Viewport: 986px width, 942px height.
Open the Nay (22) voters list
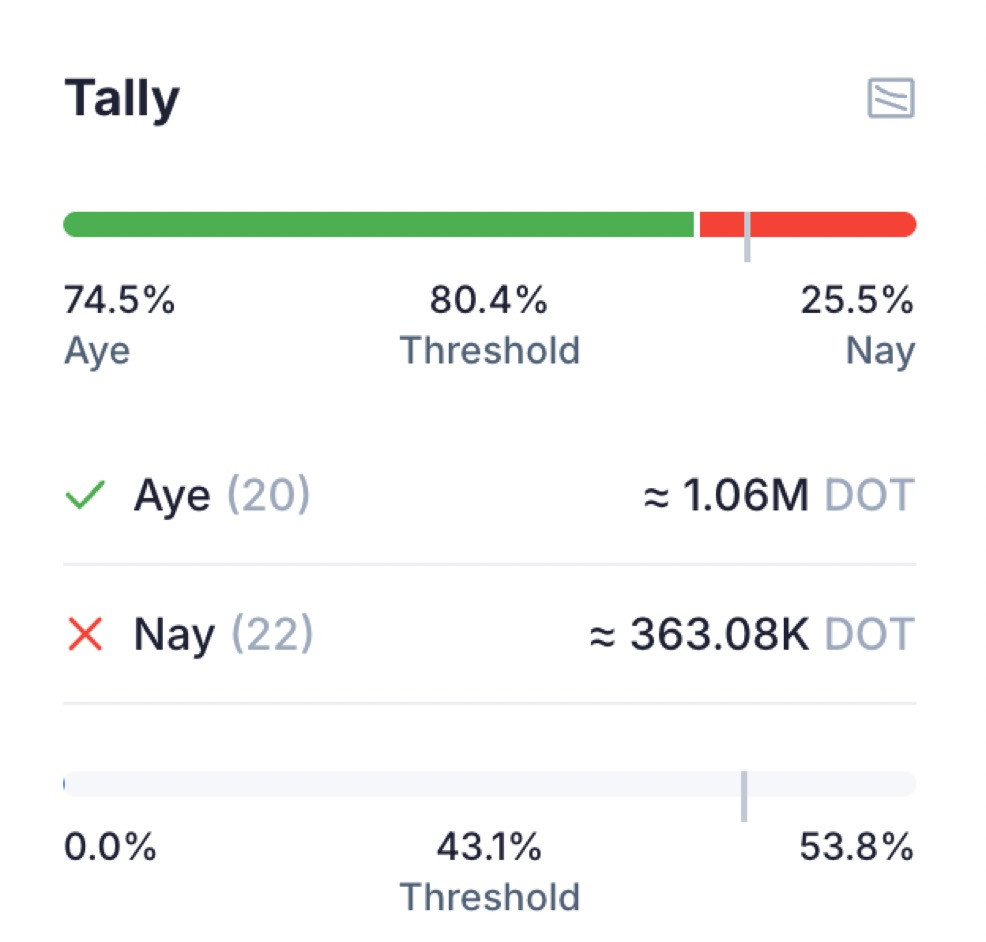223,633
